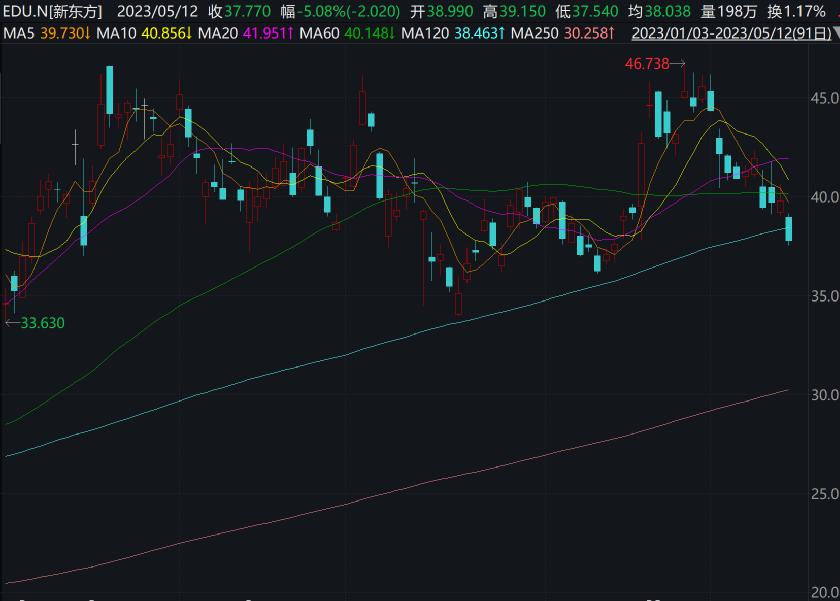The width and height of the screenshot is (840, 601).
Task: Click the volume value 量198万
Action: (x=729, y=11)
